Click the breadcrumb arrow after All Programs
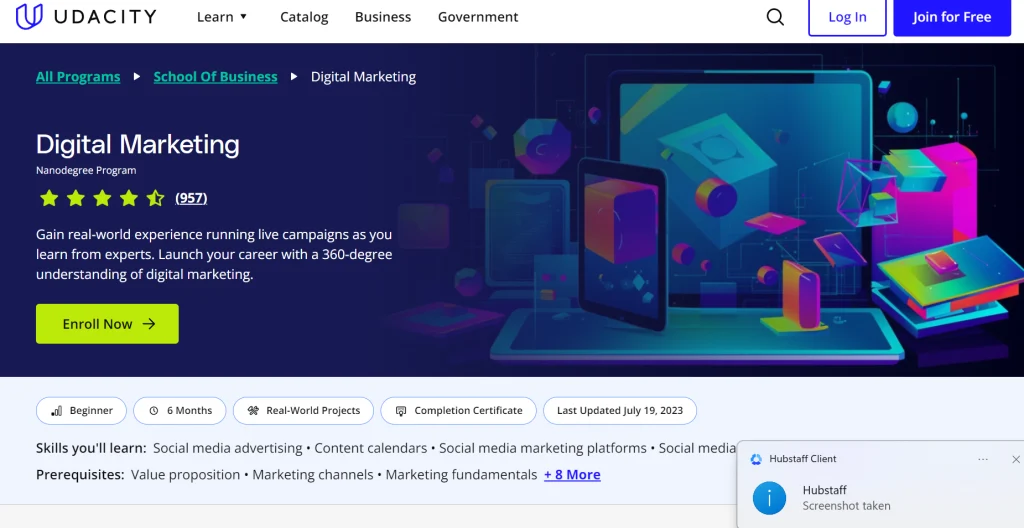This screenshot has width=1024, height=528. click(136, 76)
